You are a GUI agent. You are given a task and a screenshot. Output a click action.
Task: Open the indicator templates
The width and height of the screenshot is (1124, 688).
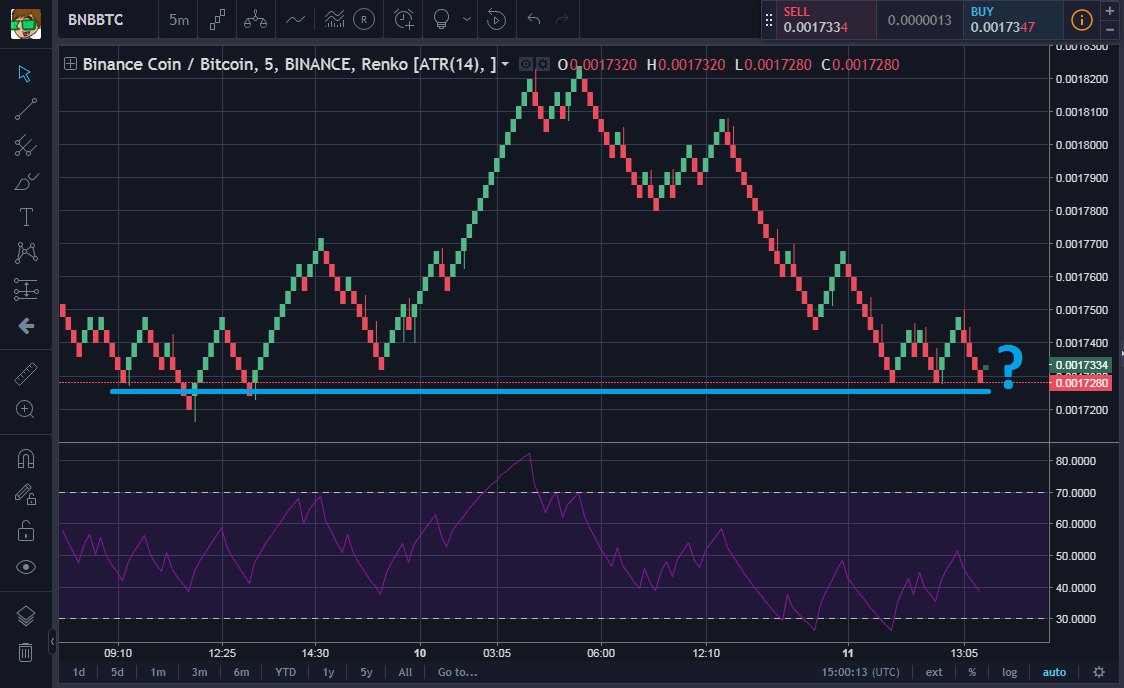(x=334, y=20)
